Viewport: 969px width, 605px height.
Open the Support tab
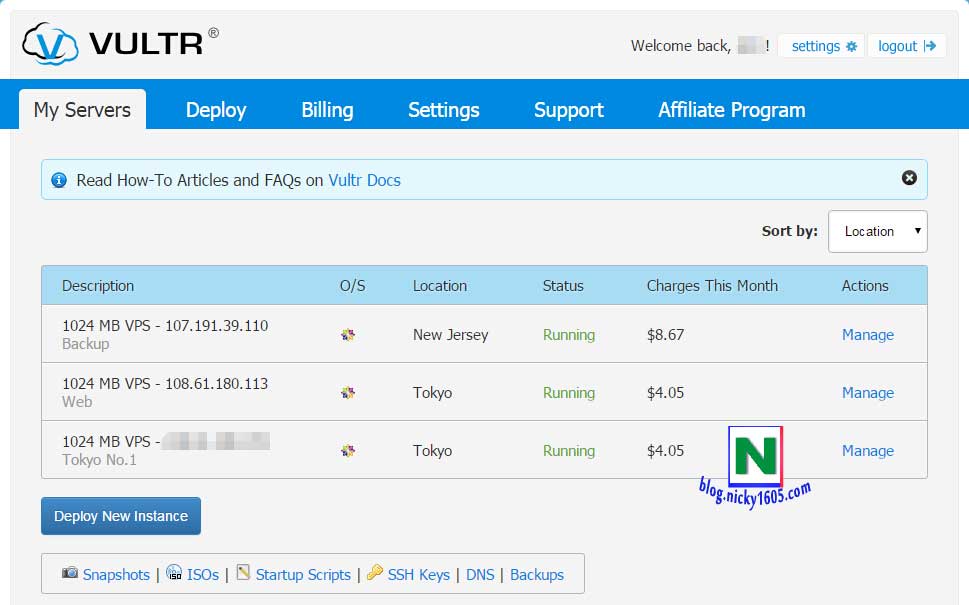568,110
